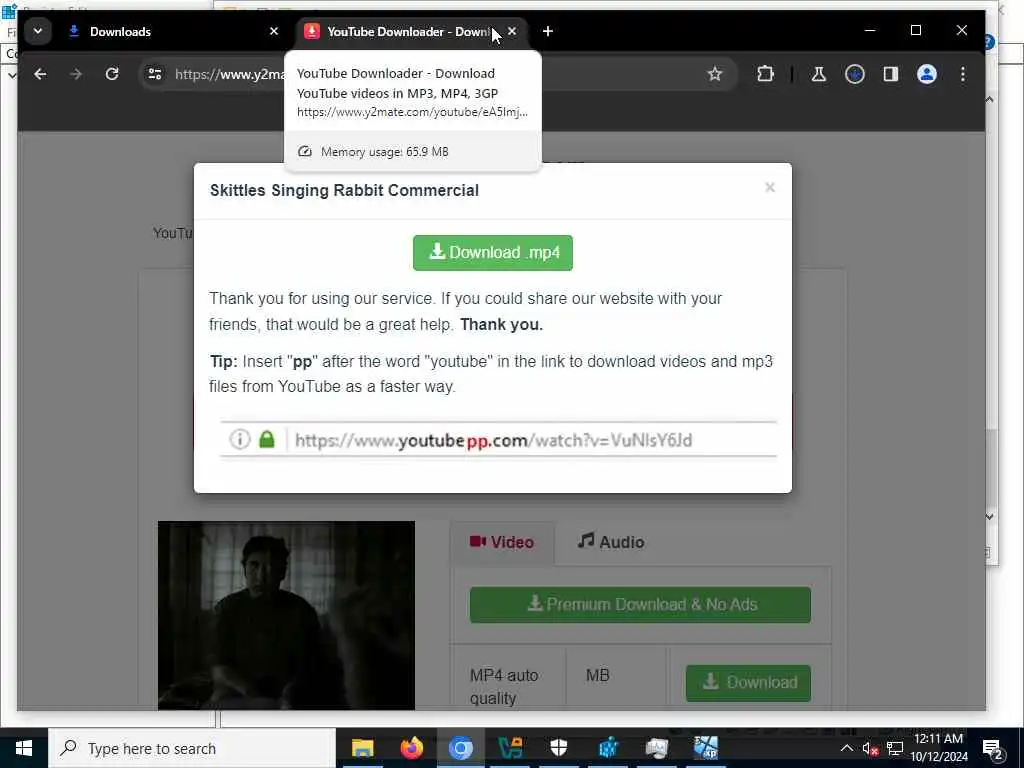Click Download for MP4 auto quality
Screen dimensions: 1024x768
(748, 683)
